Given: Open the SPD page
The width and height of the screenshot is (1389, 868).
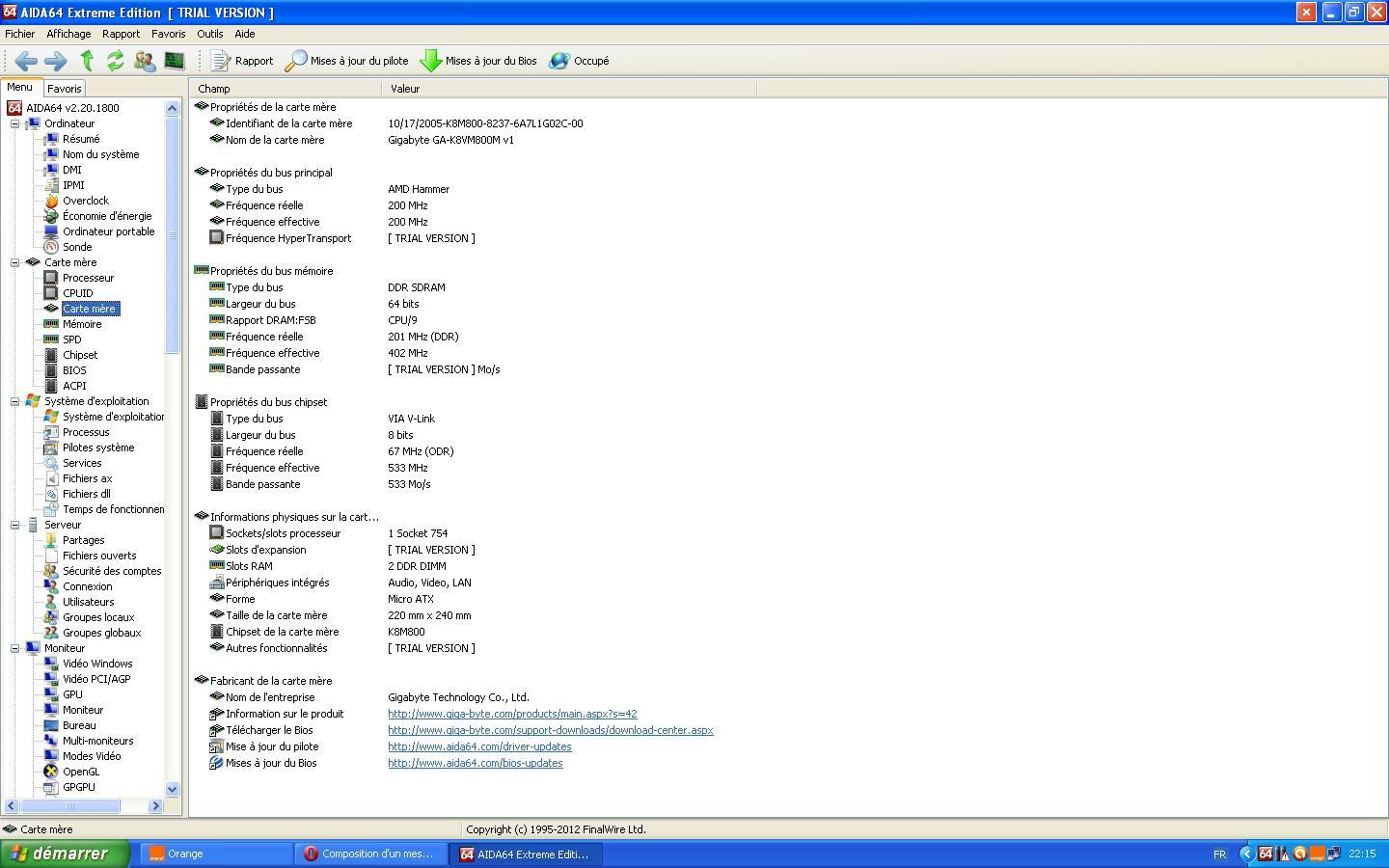Looking at the screenshot, I should [x=71, y=339].
